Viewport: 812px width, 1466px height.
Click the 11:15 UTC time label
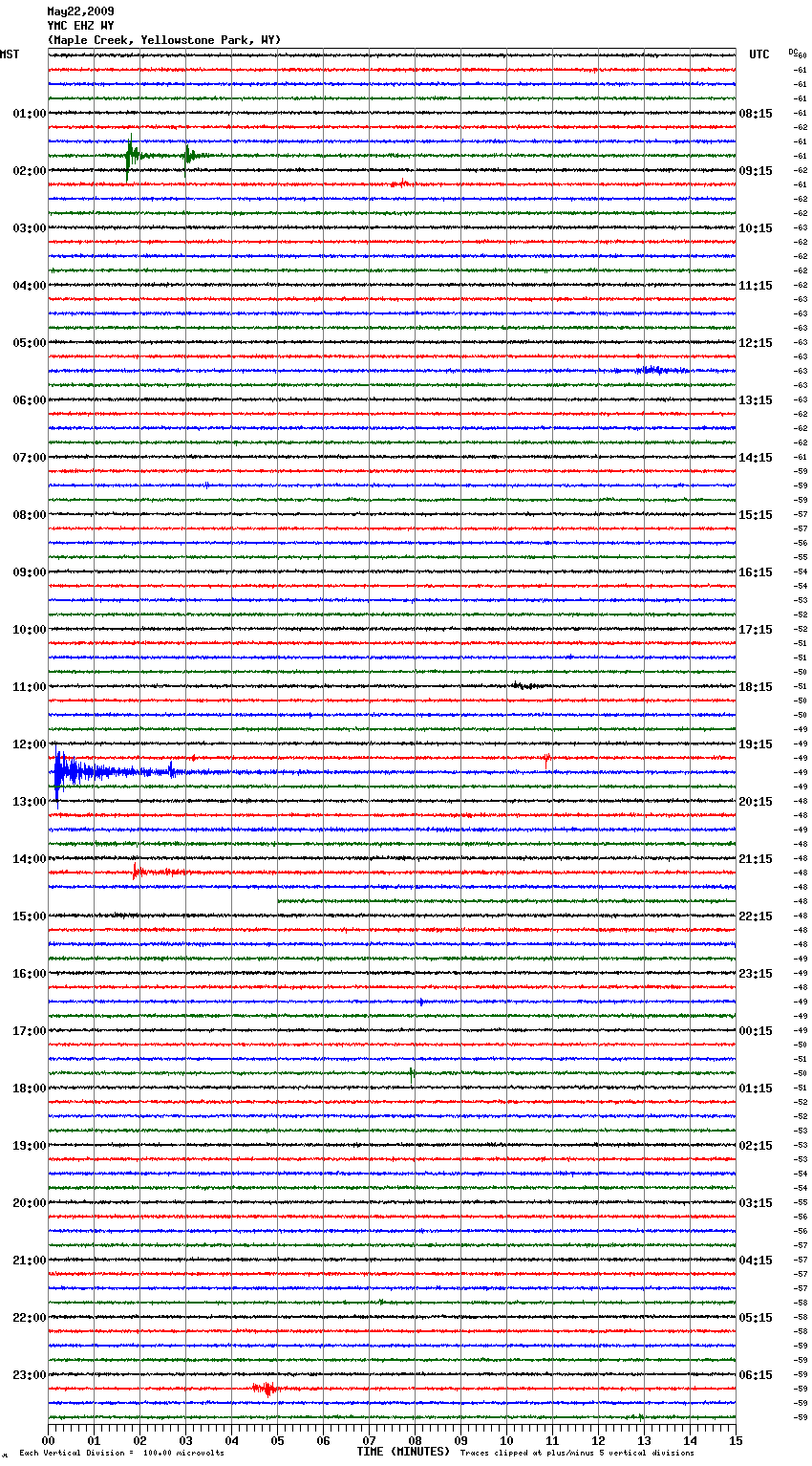pos(756,286)
